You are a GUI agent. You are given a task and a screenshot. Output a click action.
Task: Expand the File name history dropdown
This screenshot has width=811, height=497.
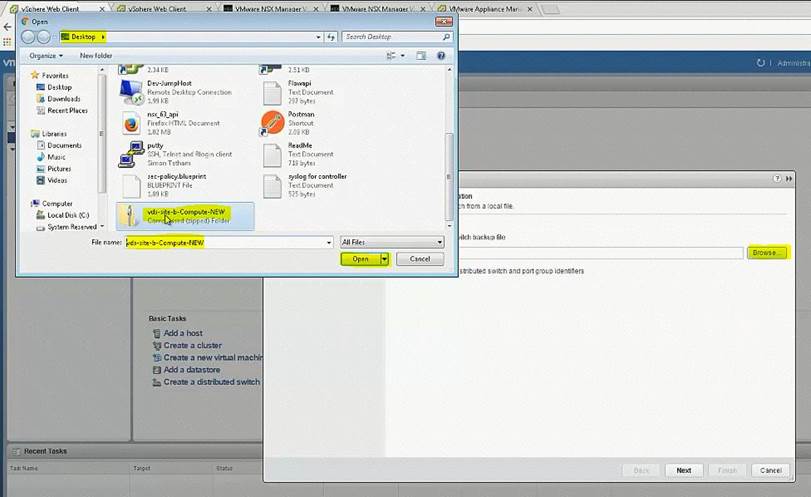click(329, 242)
